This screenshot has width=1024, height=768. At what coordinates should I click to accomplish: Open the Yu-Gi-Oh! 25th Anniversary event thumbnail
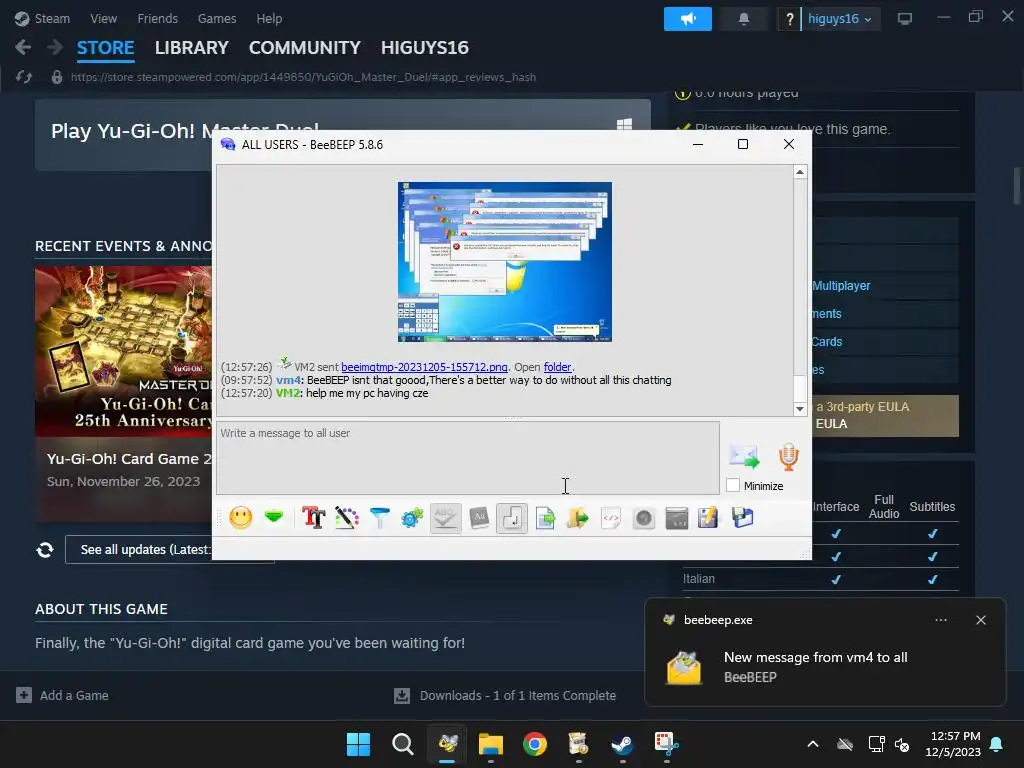click(123, 351)
